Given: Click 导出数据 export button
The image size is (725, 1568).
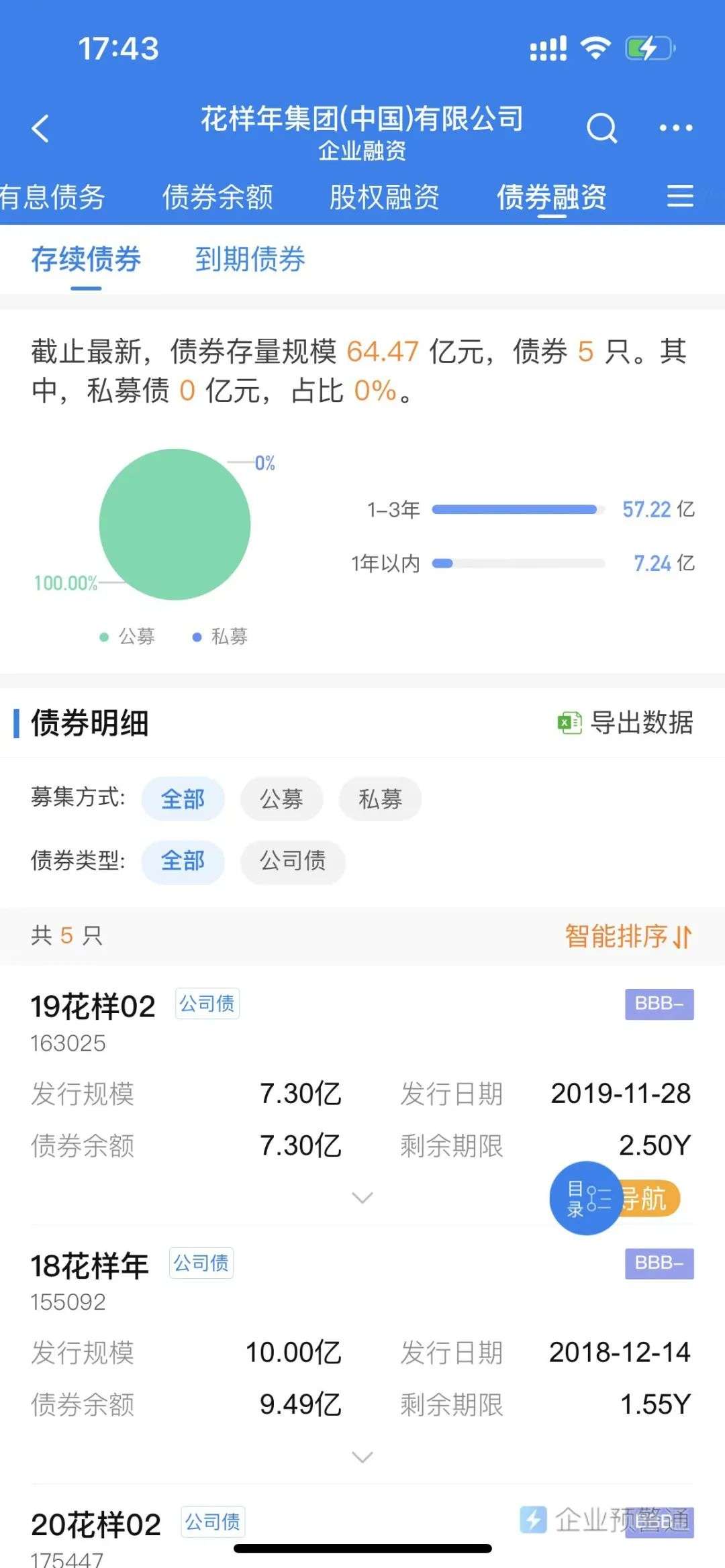Looking at the screenshot, I should click(x=625, y=723).
